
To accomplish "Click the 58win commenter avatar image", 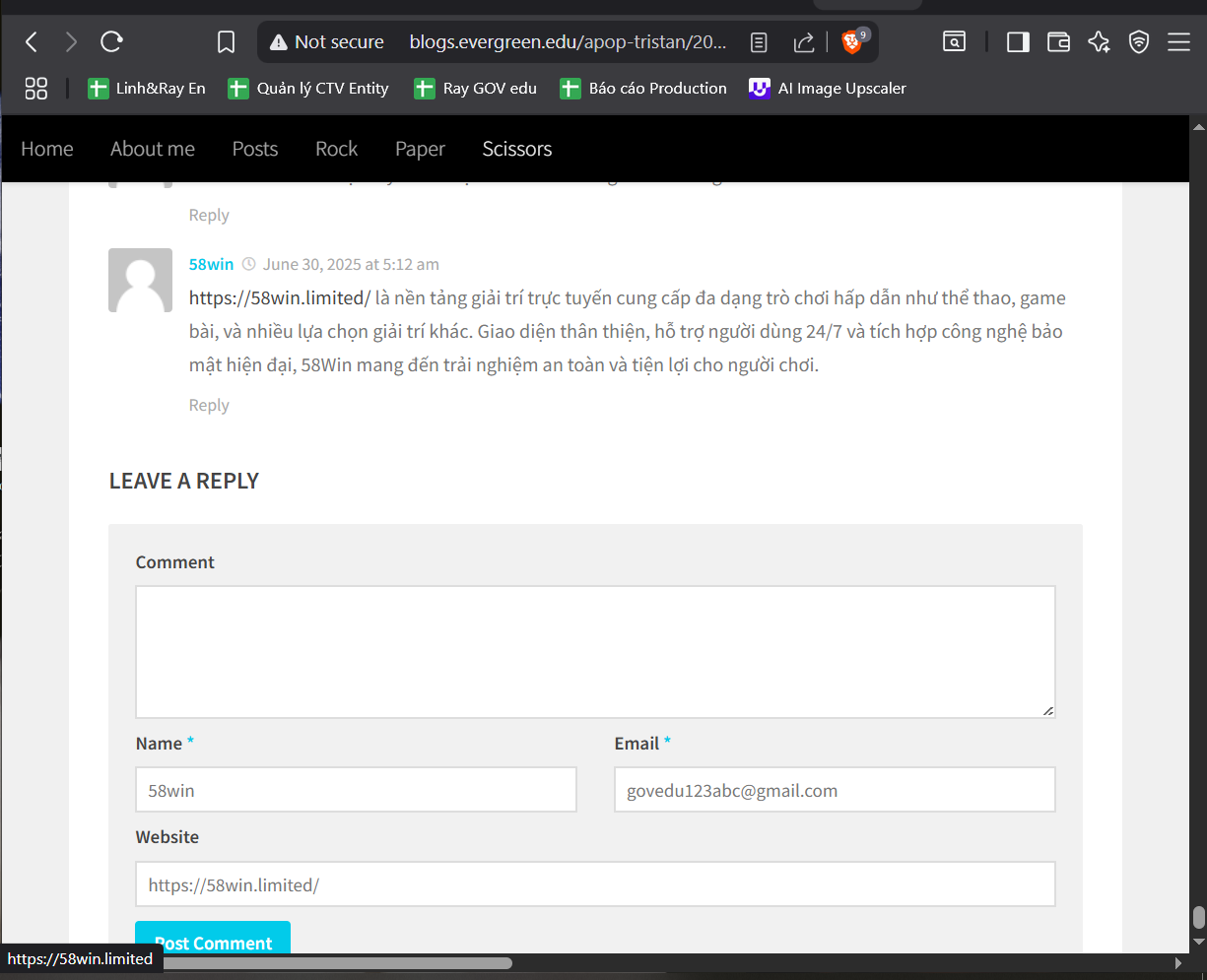I will [140, 280].
